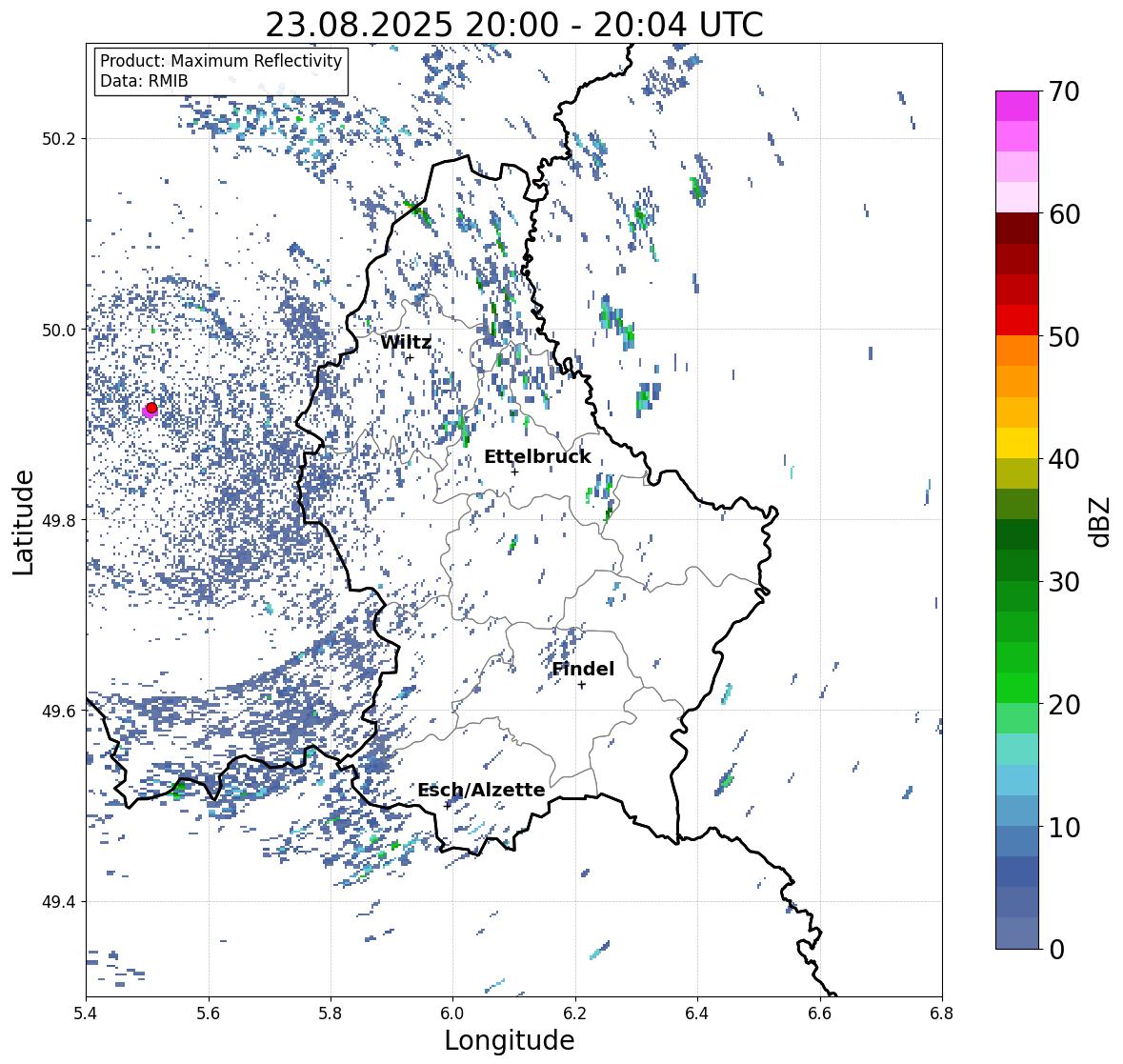Click the Findel station label
The height and width of the screenshot is (1064, 1123).
583,669
